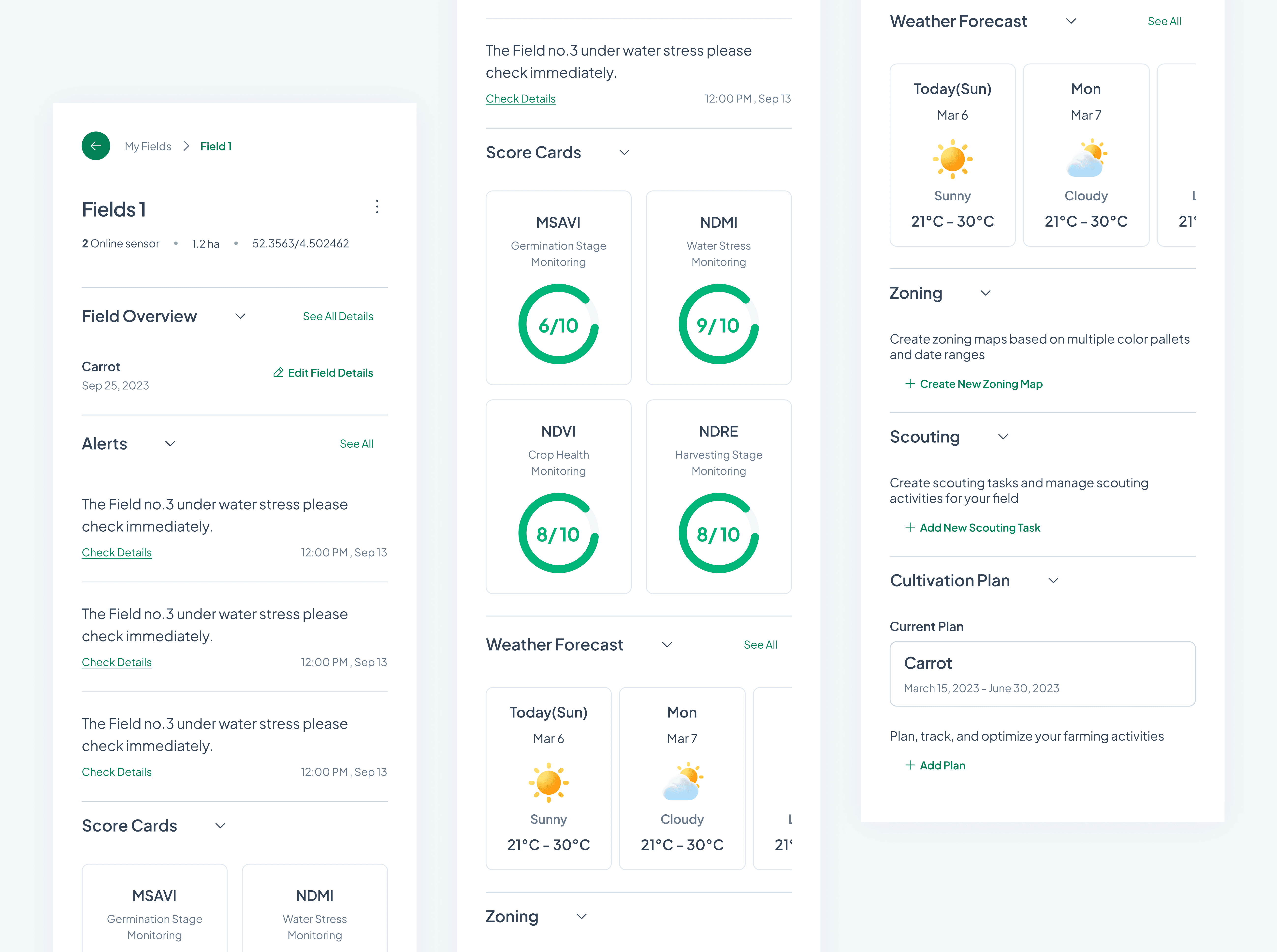Click the plus icon for Add New Scouting Task
Image resolution: width=1277 pixels, height=952 pixels.
point(910,527)
